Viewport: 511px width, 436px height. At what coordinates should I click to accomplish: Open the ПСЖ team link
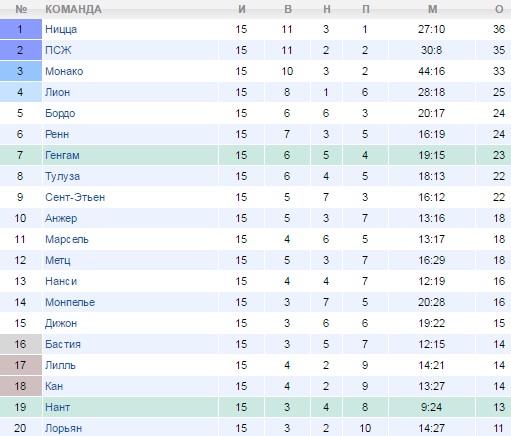[x=58, y=50]
